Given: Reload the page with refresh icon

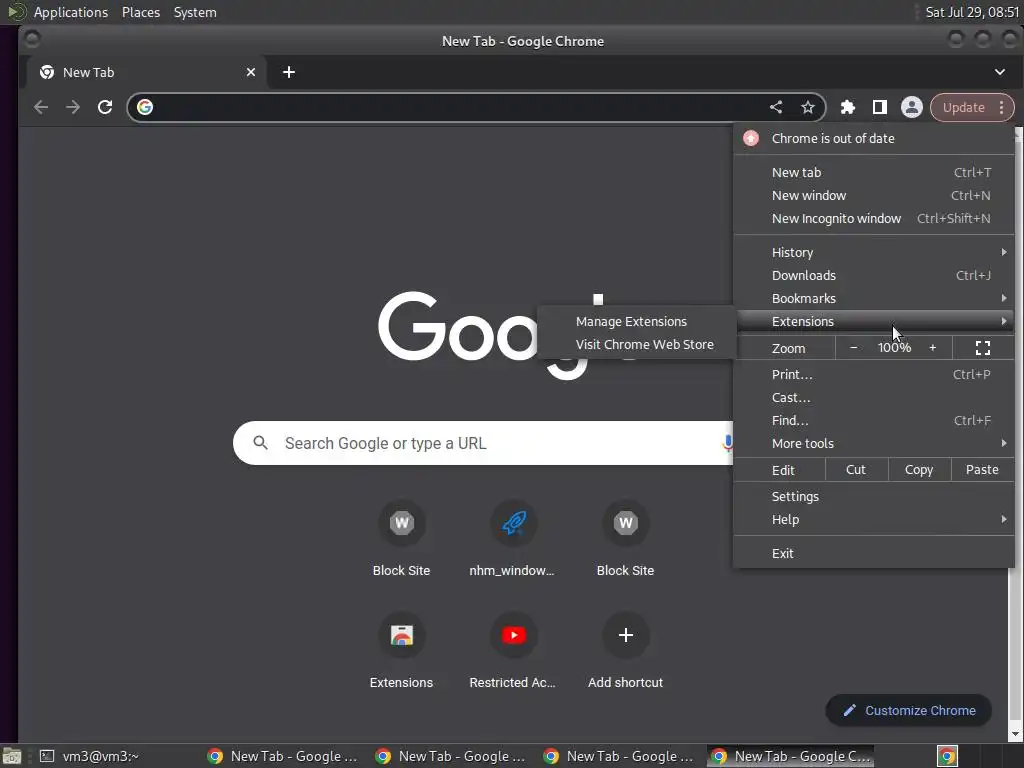Looking at the screenshot, I should 104,107.
